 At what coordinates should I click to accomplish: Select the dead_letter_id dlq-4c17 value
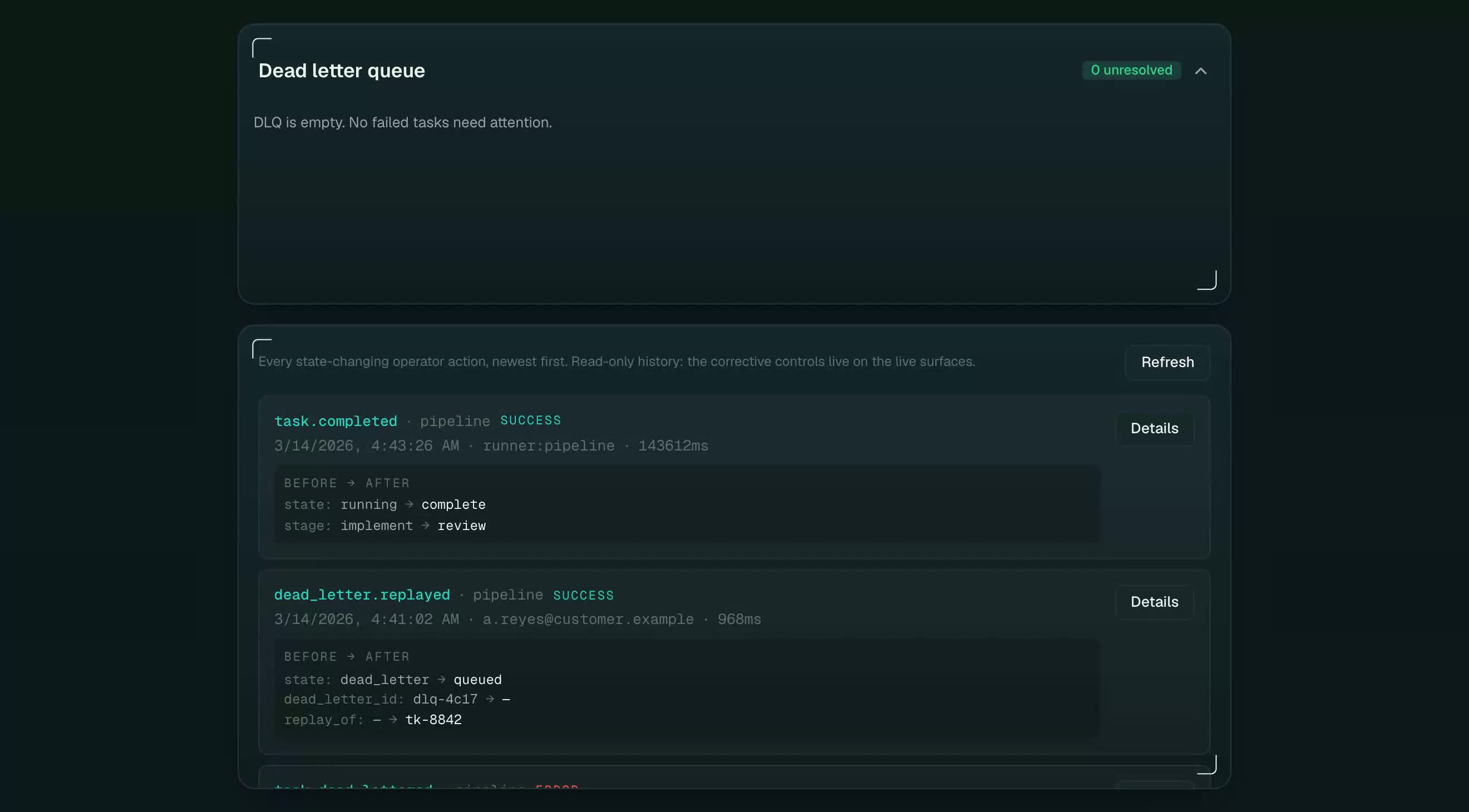point(445,699)
